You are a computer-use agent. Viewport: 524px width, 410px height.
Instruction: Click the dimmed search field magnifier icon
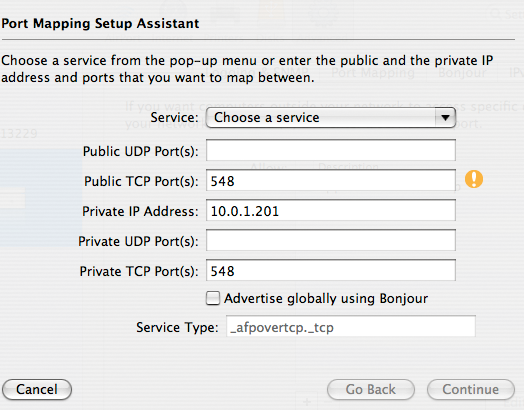496,14
